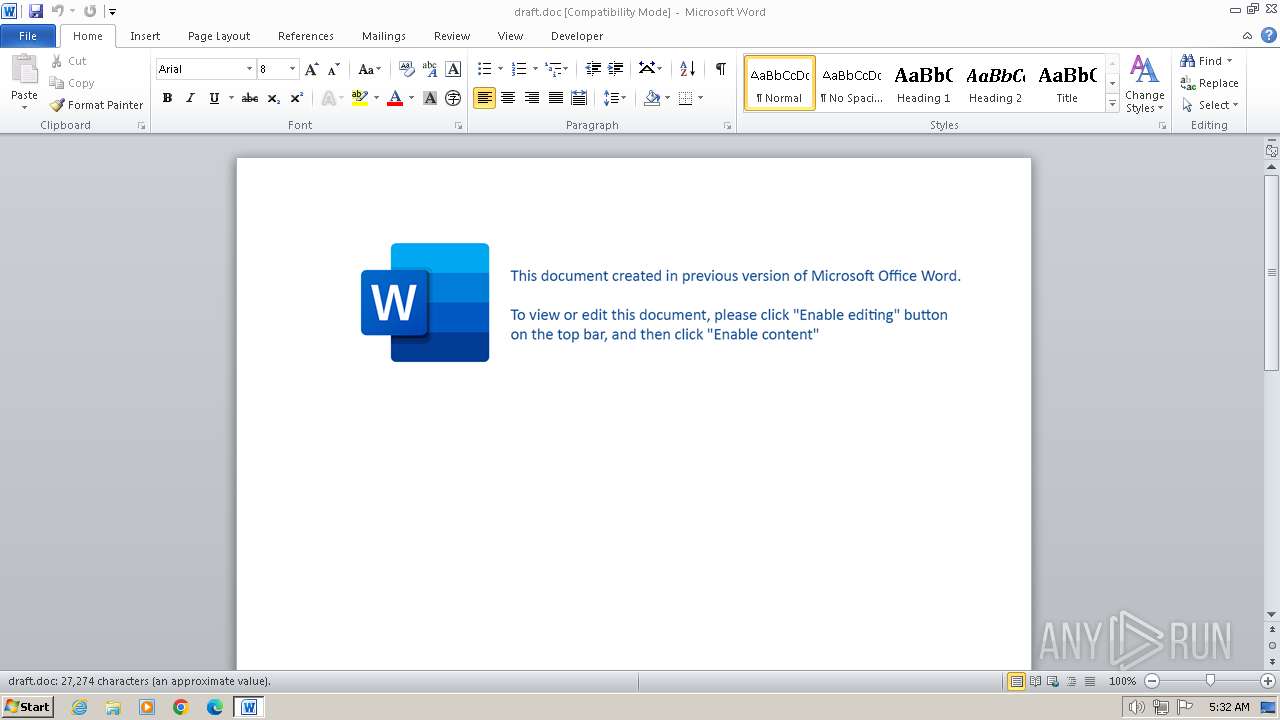Expand the Styles gallery
Viewport: 1280px width, 720px height.
pyautogui.click(x=1112, y=104)
